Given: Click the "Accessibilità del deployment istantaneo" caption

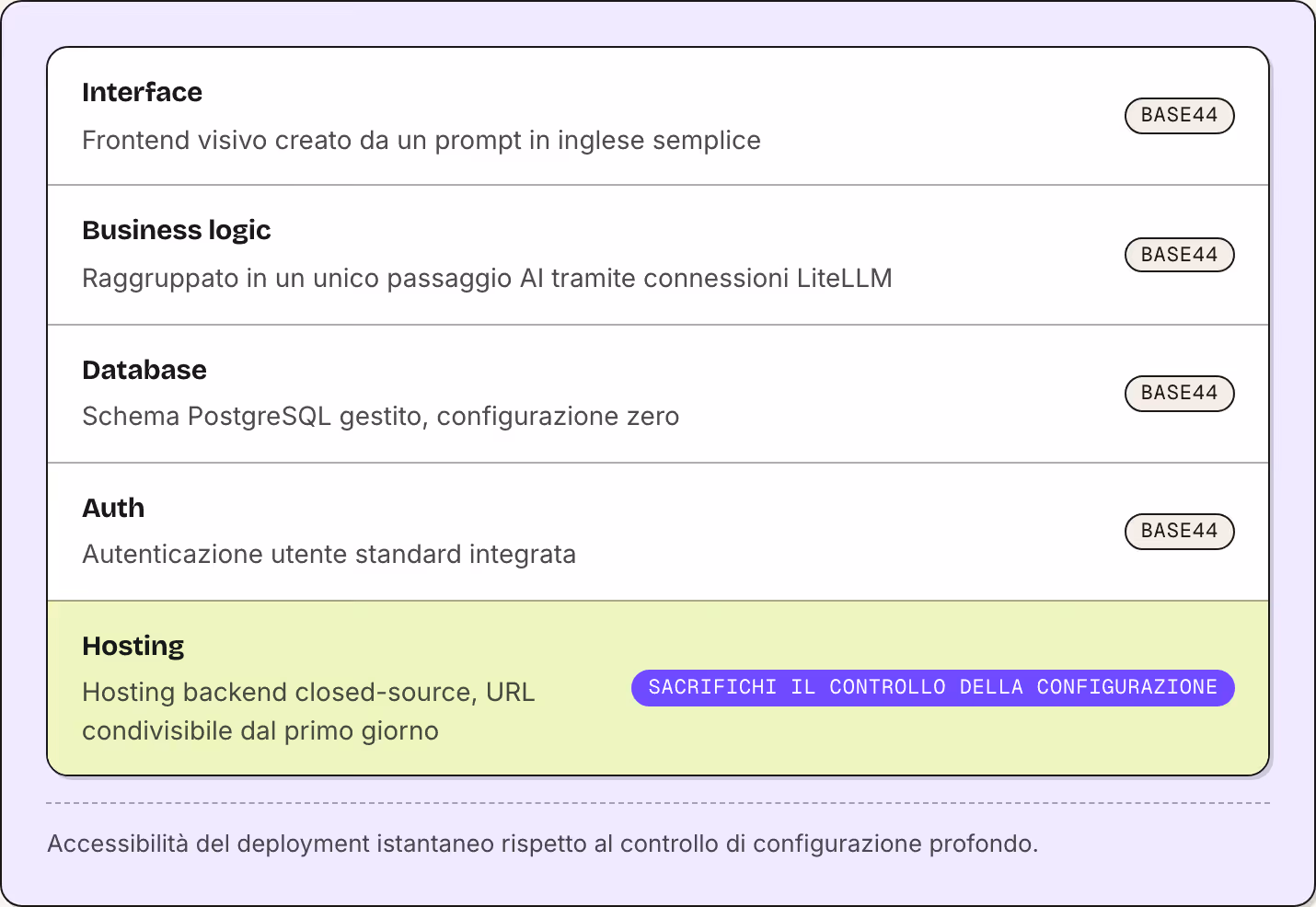Looking at the screenshot, I should [x=543, y=844].
